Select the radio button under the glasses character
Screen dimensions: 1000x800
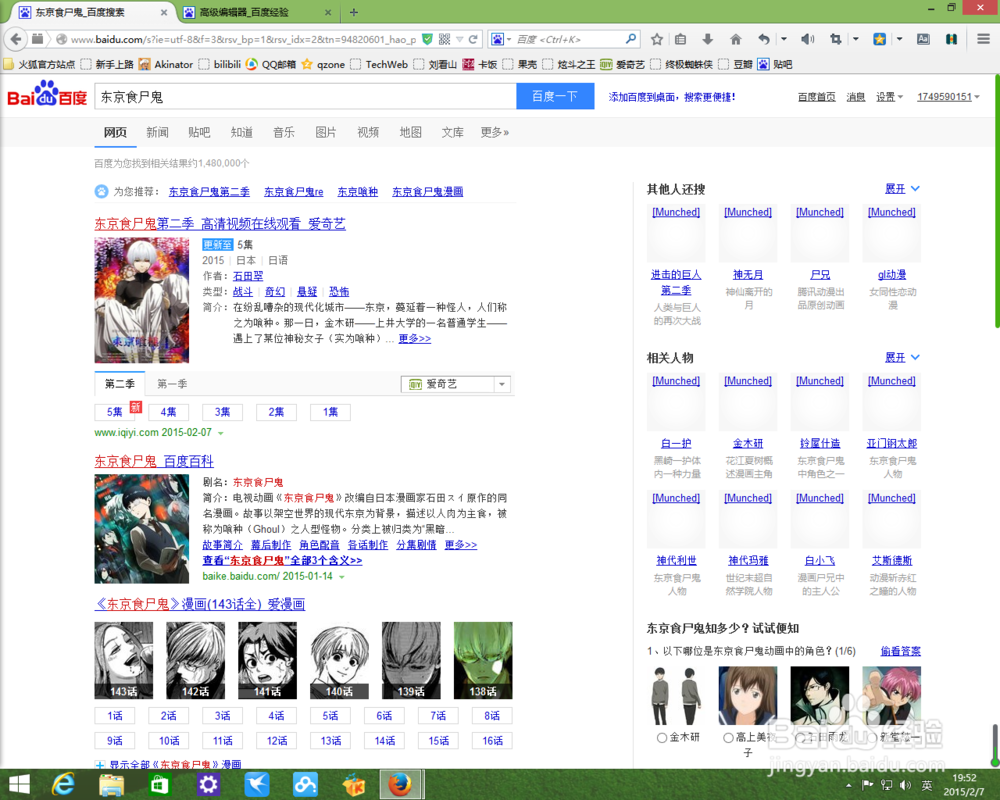click(800, 737)
